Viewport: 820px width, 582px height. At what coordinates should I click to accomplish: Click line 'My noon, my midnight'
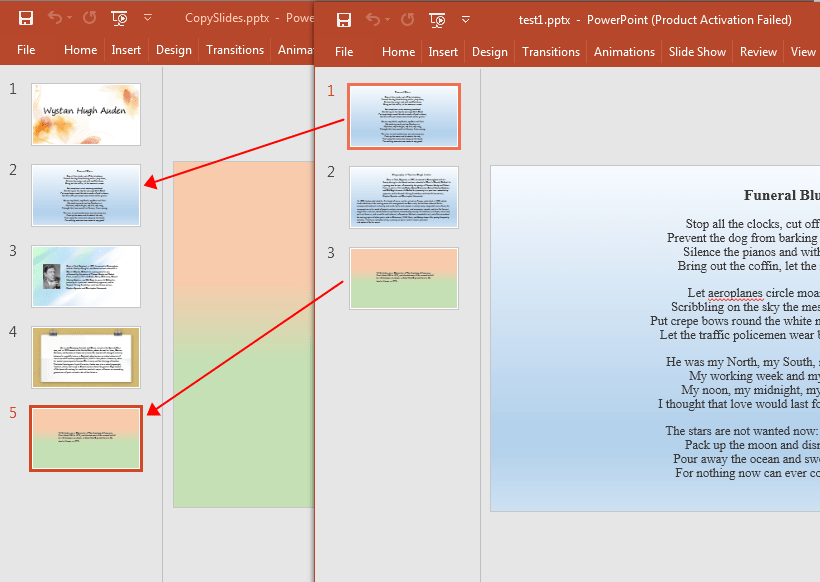coord(750,390)
